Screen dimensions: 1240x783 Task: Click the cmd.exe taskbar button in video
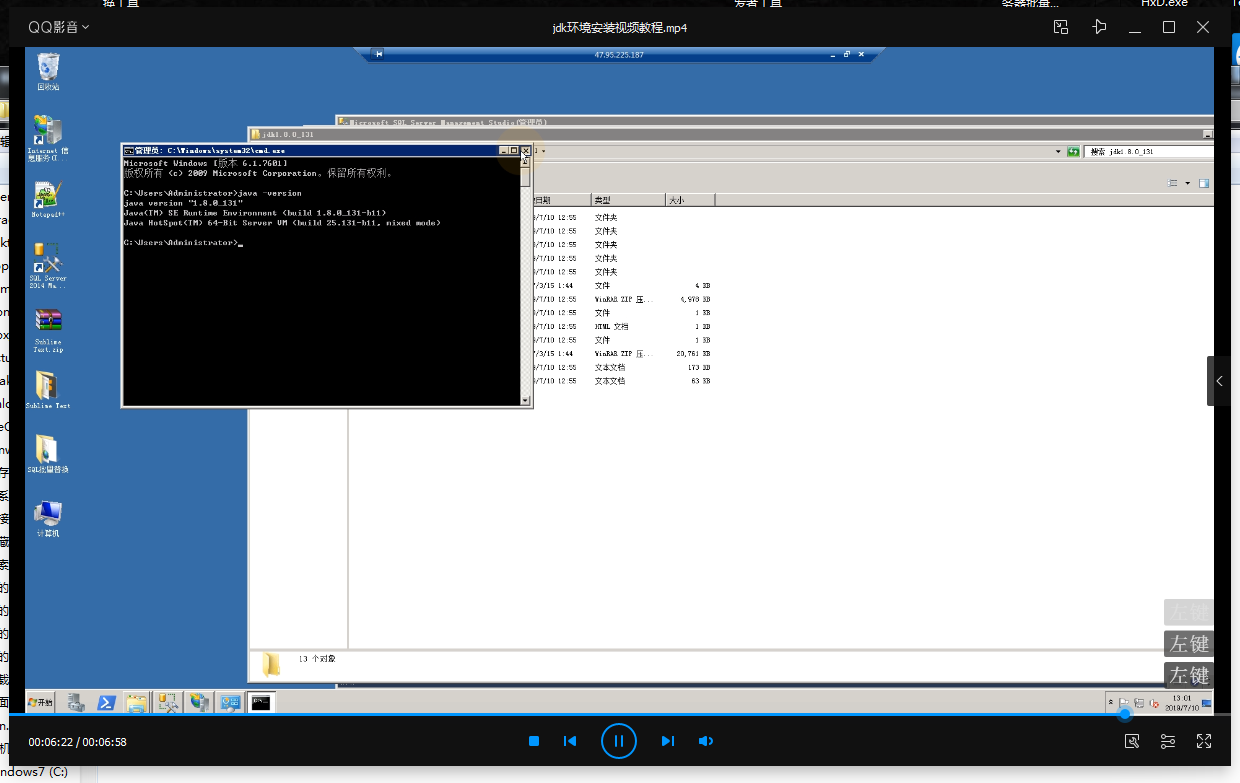click(261, 703)
